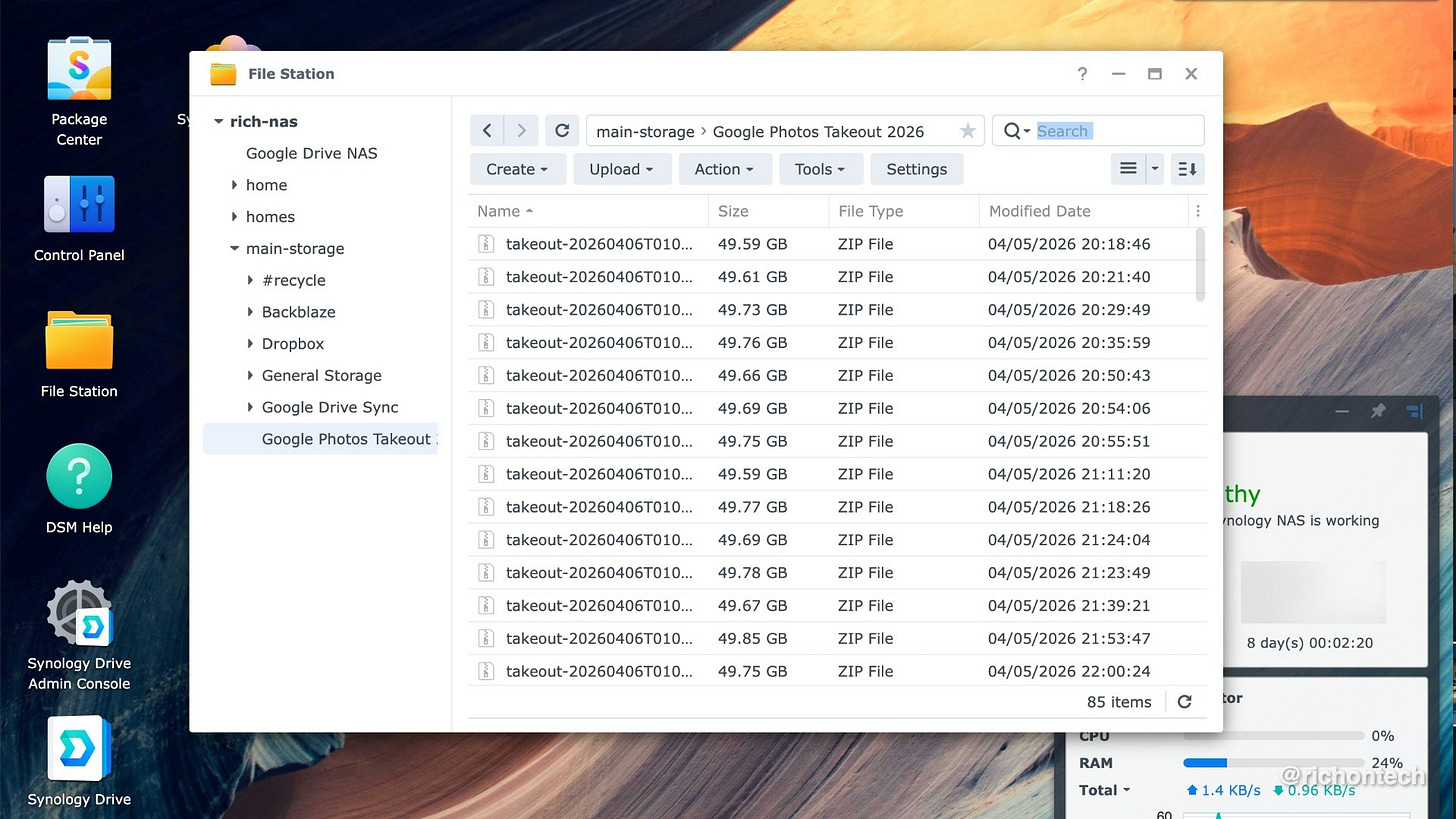Screen dimensions: 1456x819
Task: Launch Synology Drive desktop icon
Action: pos(79,749)
